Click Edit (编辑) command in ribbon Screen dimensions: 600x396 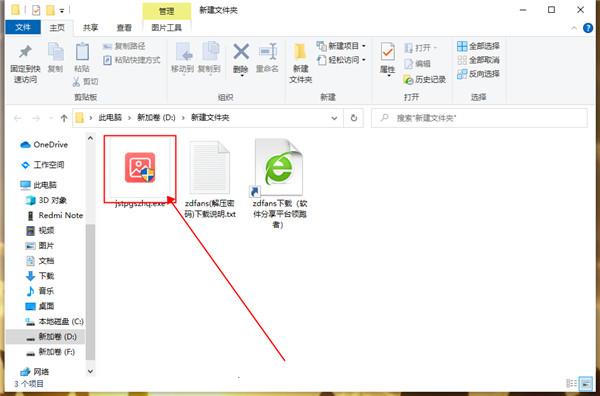coord(417,64)
